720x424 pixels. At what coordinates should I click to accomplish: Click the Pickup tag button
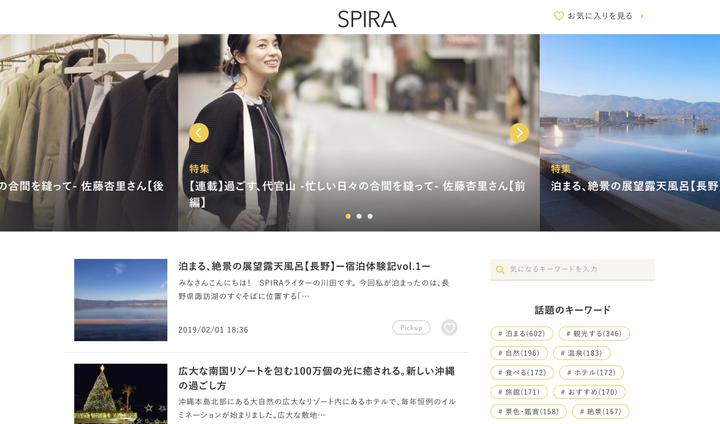[411, 328]
